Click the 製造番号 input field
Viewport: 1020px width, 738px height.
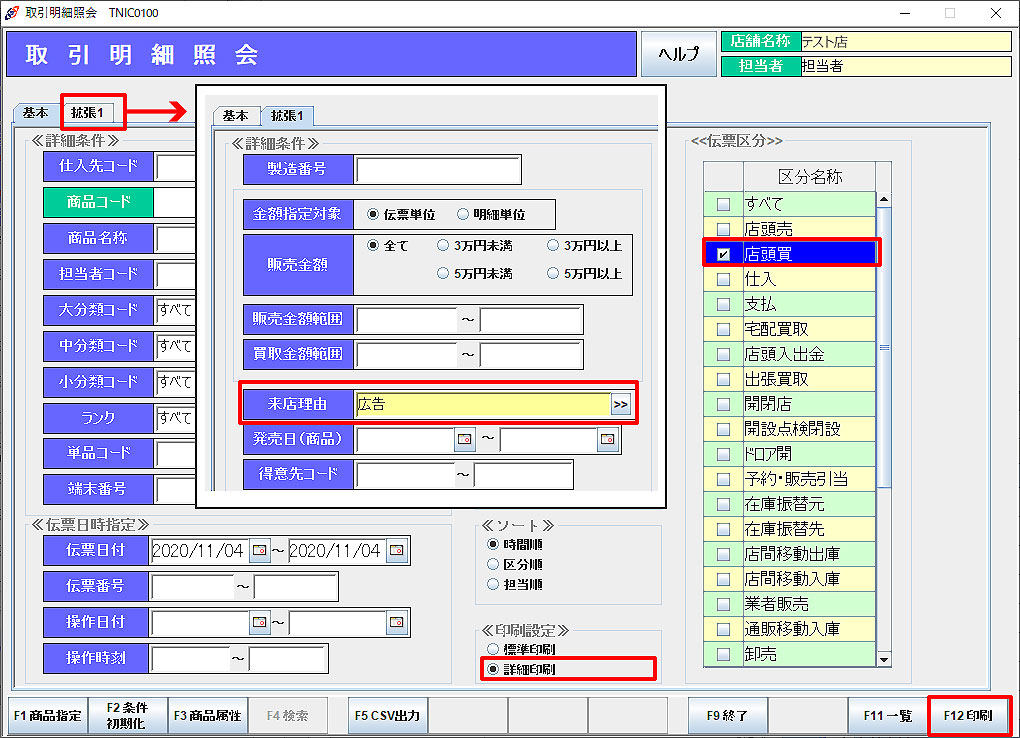[438, 170]
